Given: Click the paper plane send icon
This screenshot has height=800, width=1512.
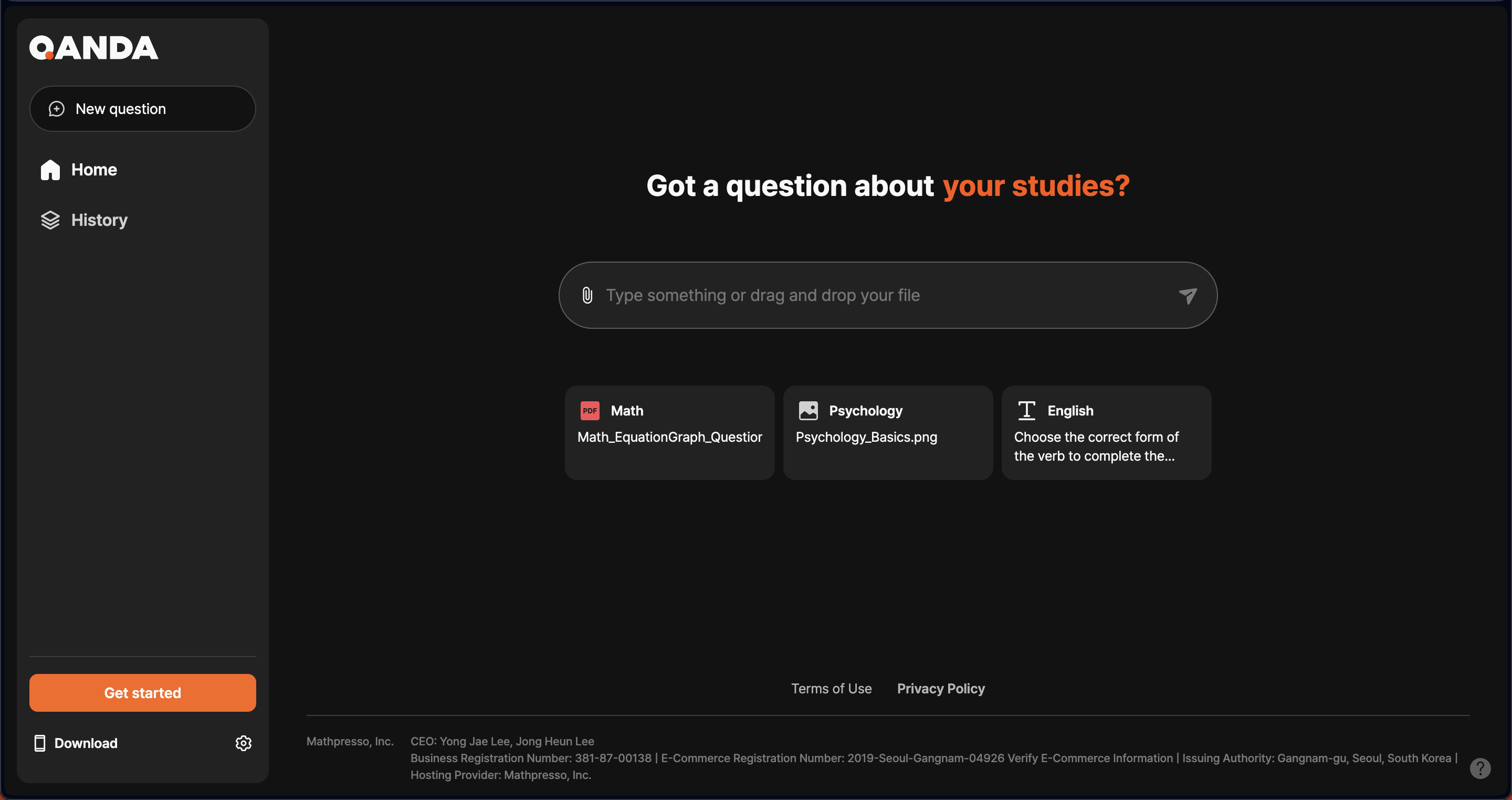Looking at the screenshot, I should [x=1188, y=295].
